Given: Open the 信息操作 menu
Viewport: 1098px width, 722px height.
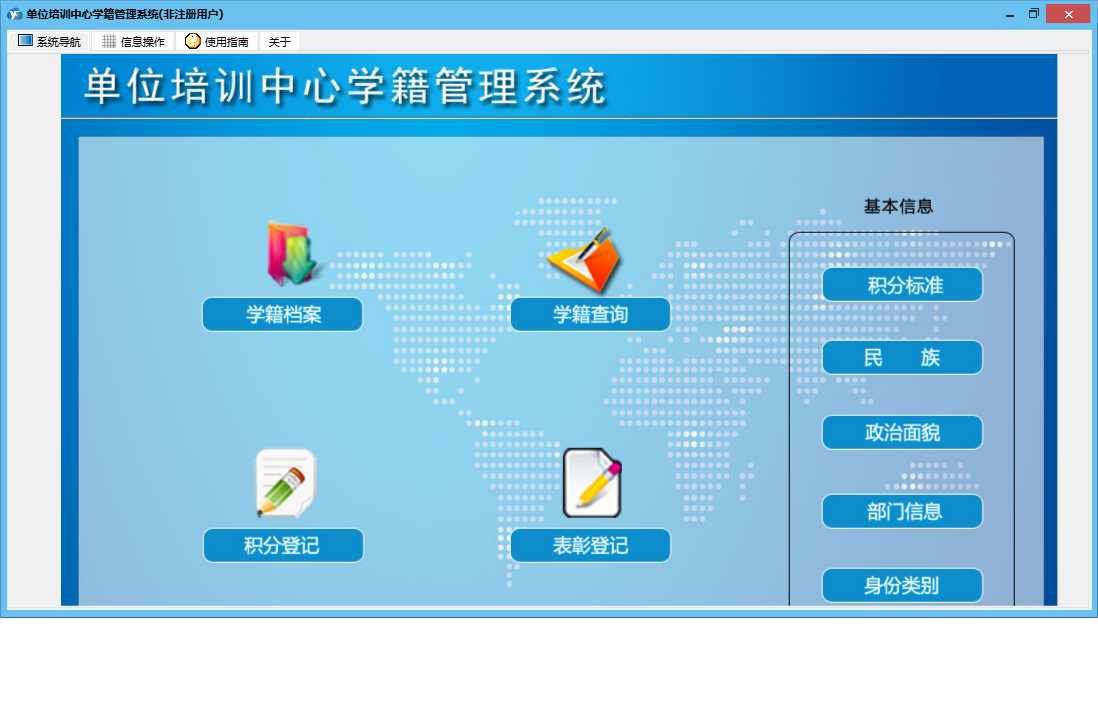Looking at the screenshot, I should 133,41.
